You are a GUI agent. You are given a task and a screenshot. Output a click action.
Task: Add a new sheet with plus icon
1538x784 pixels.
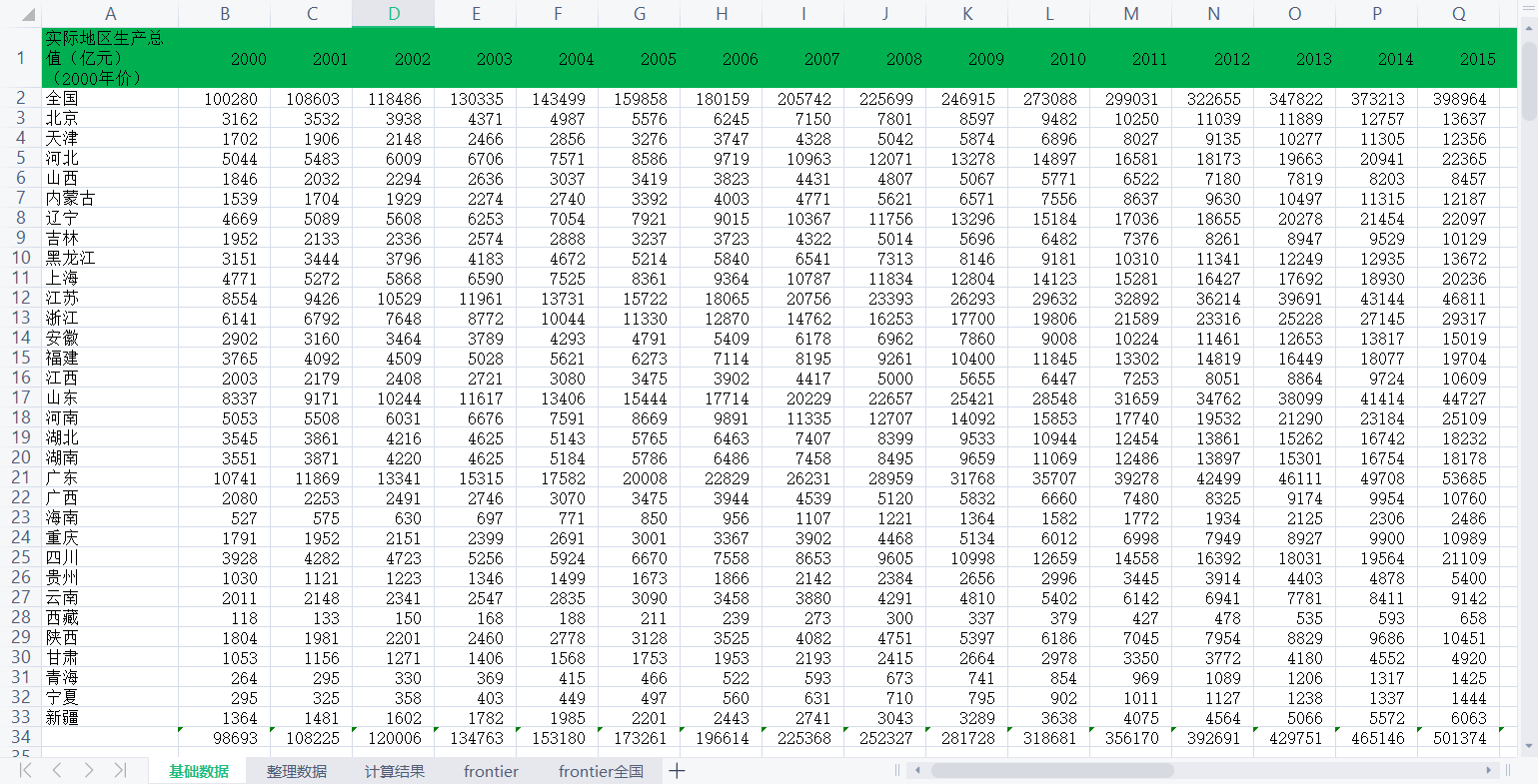[x=677, y=770]
